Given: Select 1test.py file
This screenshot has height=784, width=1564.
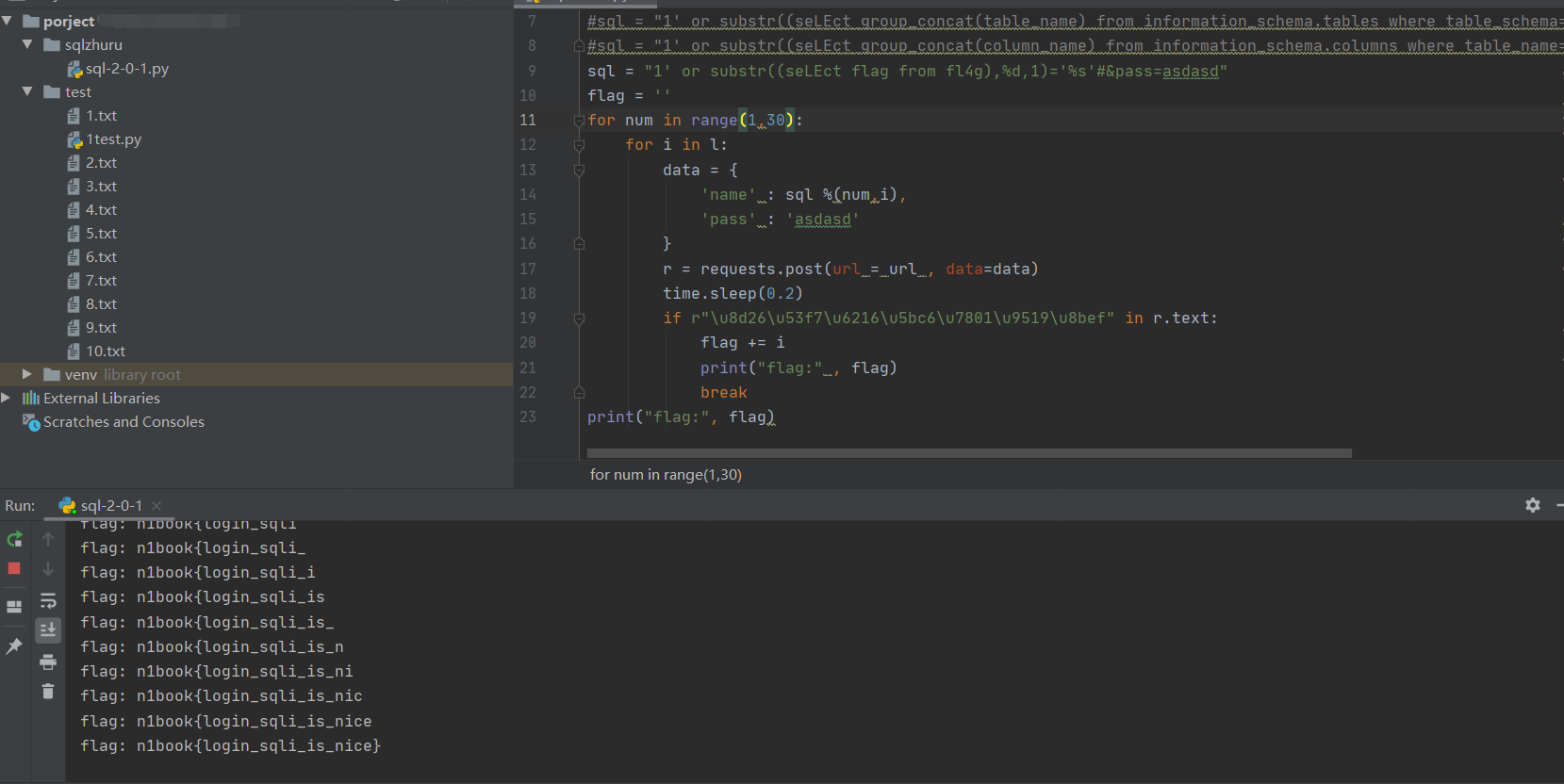Looking at the screenshot, I should (113, 139).
